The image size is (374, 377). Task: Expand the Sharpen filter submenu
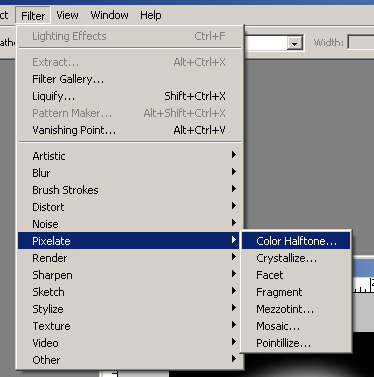point(130,275)
